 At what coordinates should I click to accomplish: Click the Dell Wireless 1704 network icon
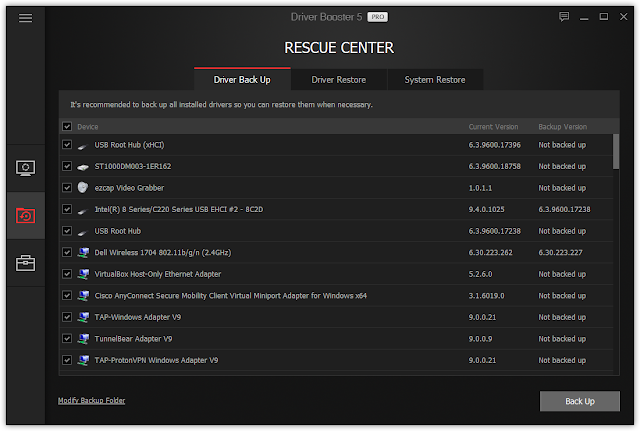coord(83,253)
